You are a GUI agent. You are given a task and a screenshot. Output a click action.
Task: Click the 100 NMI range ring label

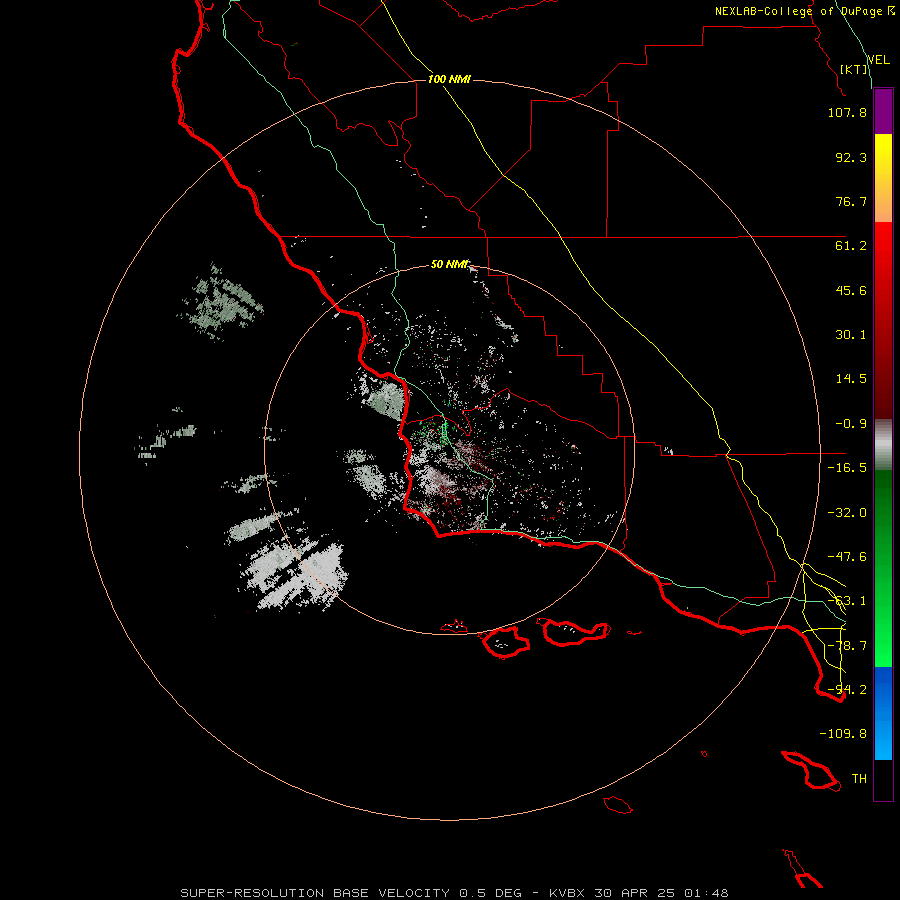coord(449,79)
